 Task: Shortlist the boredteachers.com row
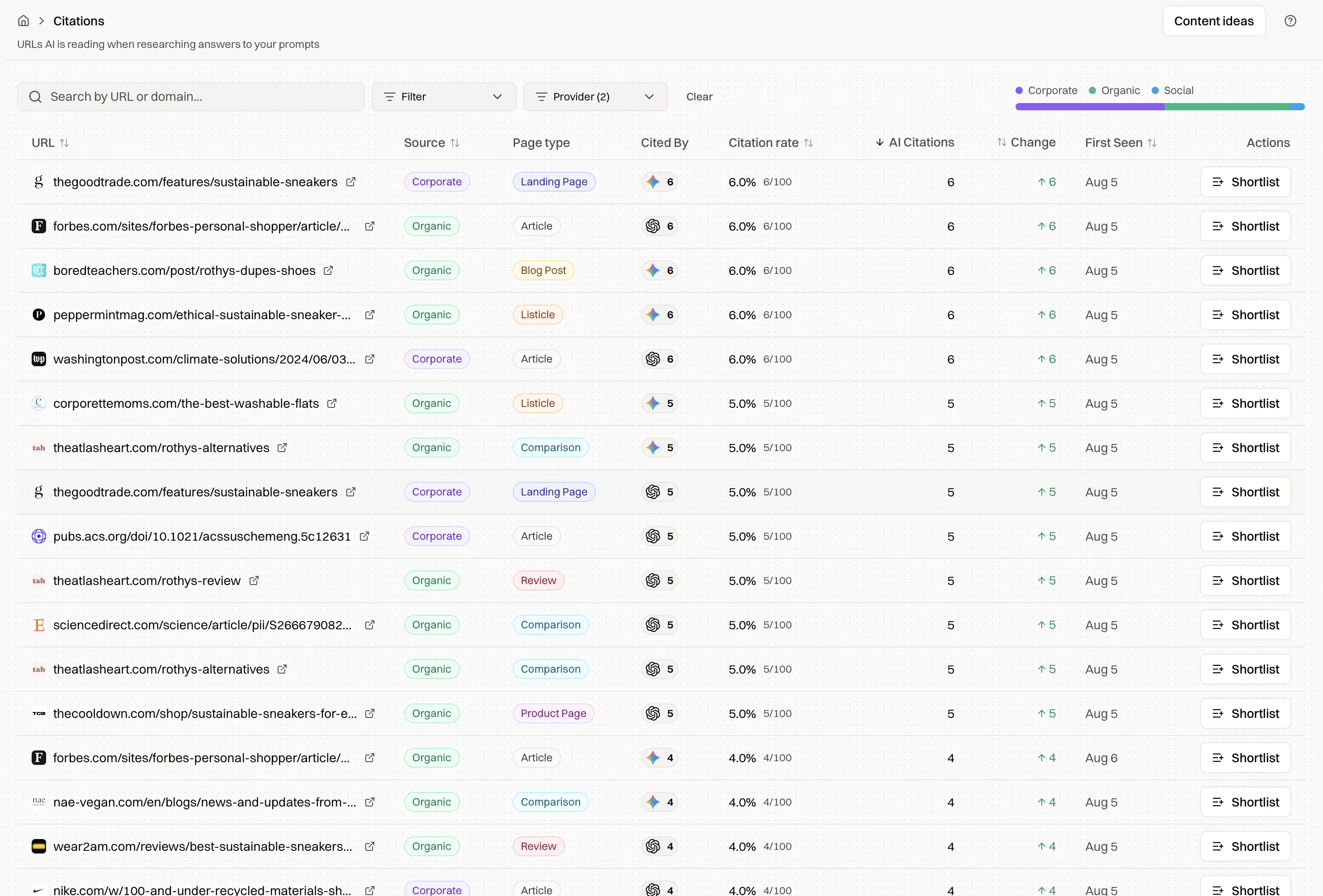click(x=1245, y=270)
